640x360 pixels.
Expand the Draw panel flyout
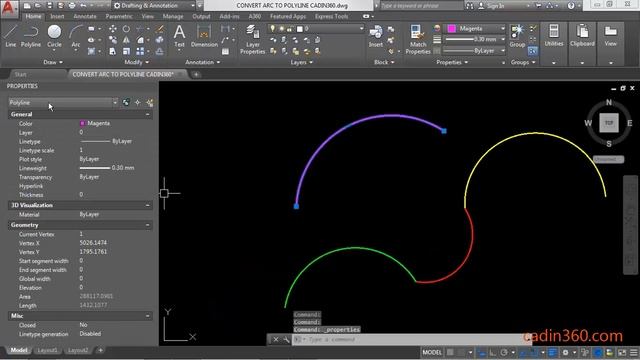(53, 62)
